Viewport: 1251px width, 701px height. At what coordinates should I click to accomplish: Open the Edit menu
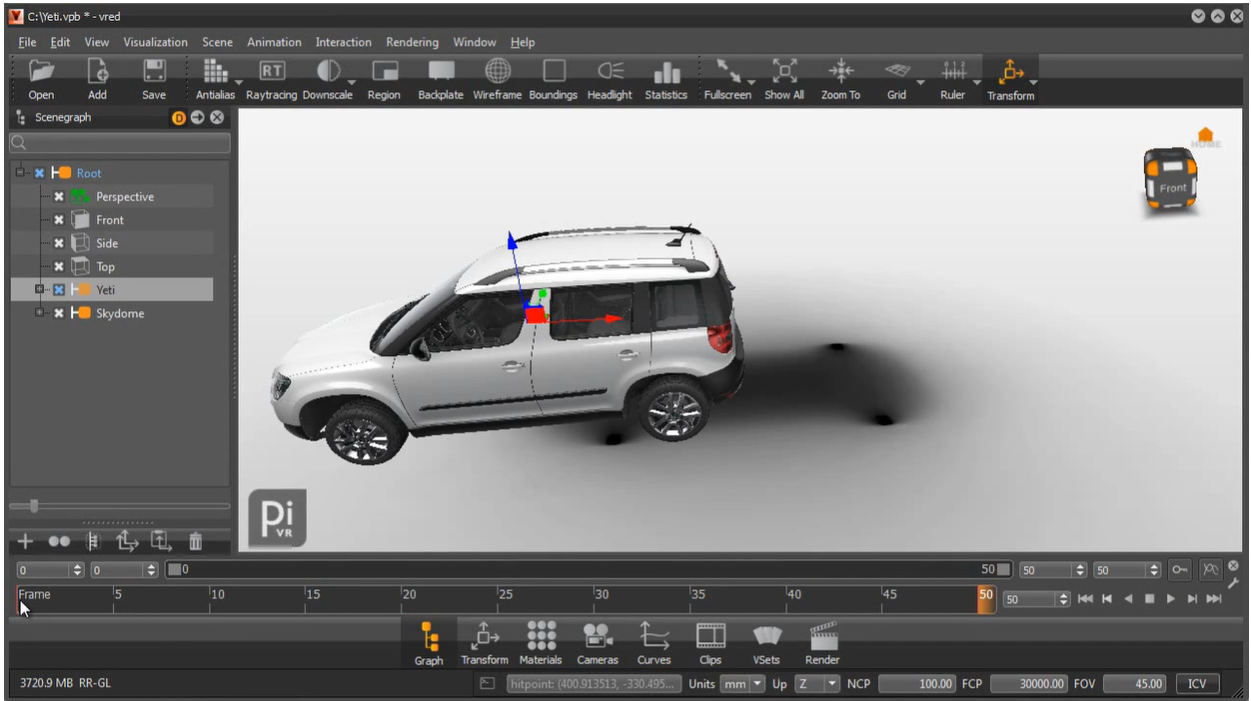[x=61, y=42]
